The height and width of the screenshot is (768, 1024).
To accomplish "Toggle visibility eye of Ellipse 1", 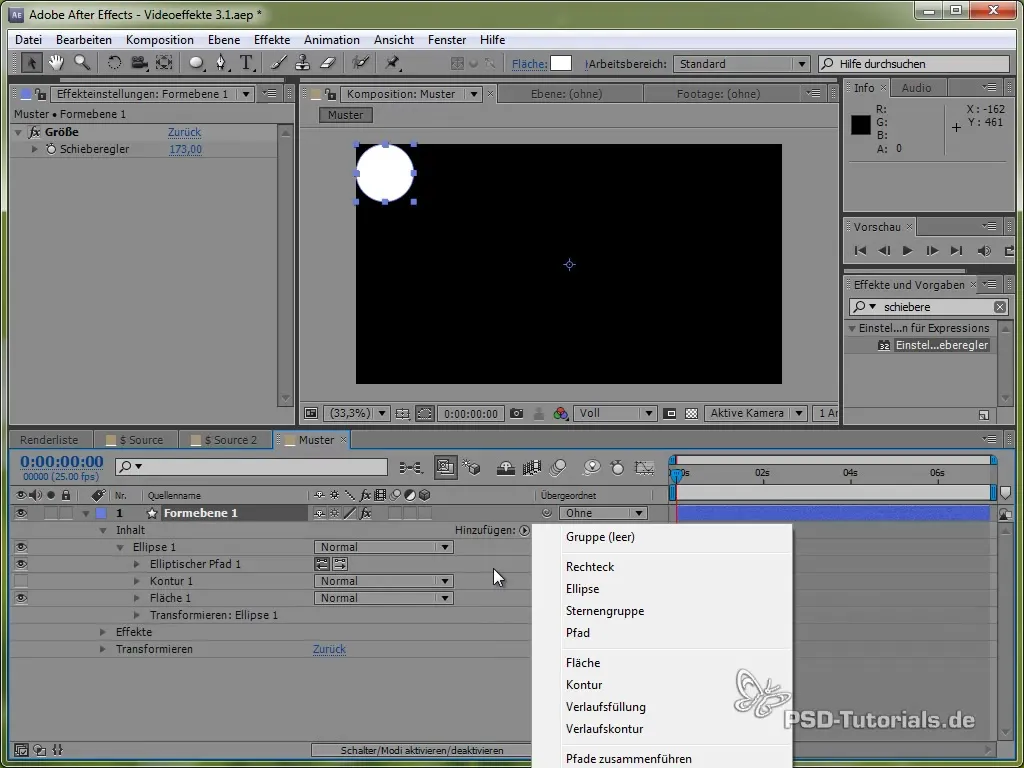I will click(21, 547).
